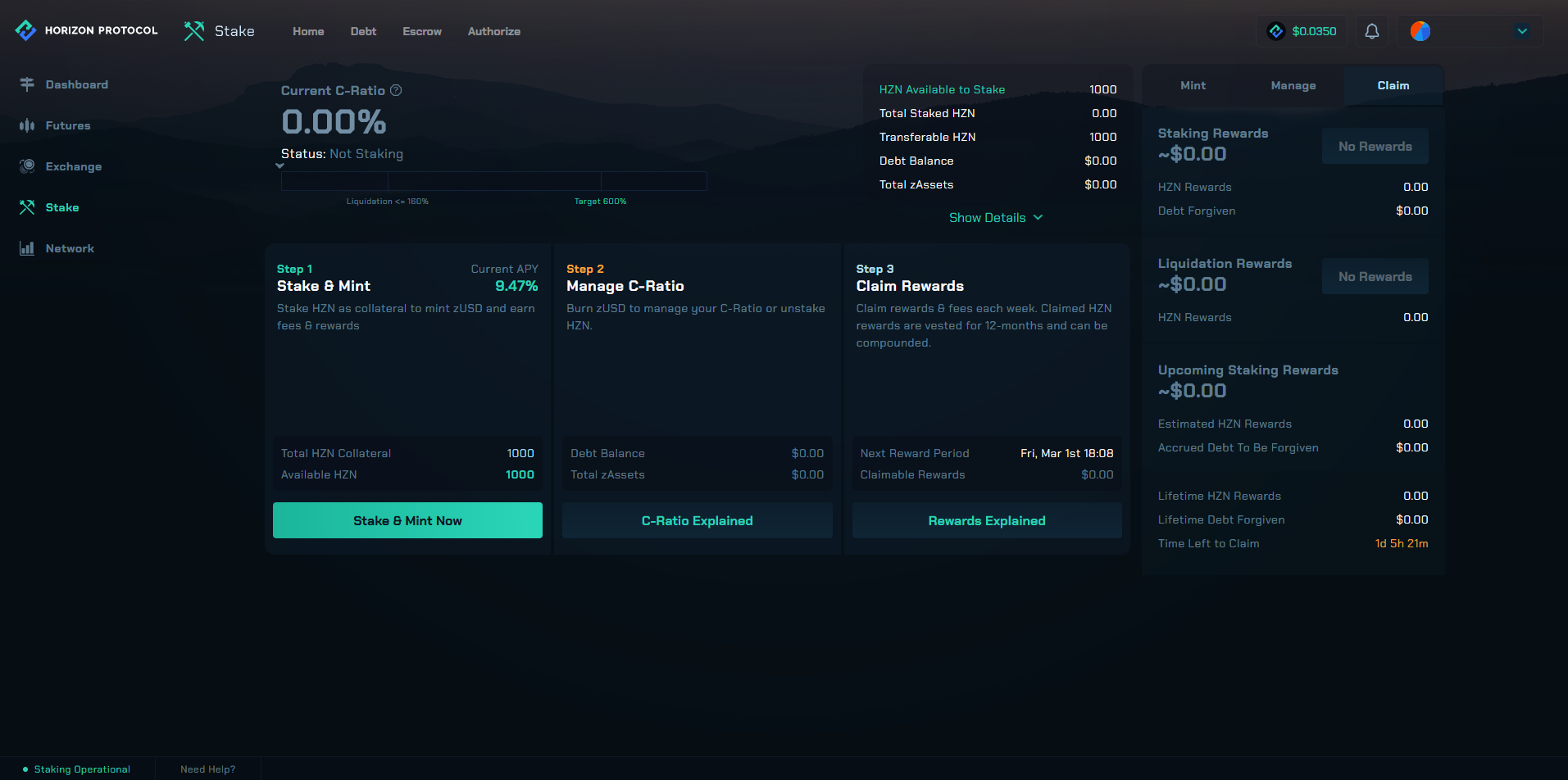Click the HZN price token icon
The image size is (1568, 780).
point(1275,31)
